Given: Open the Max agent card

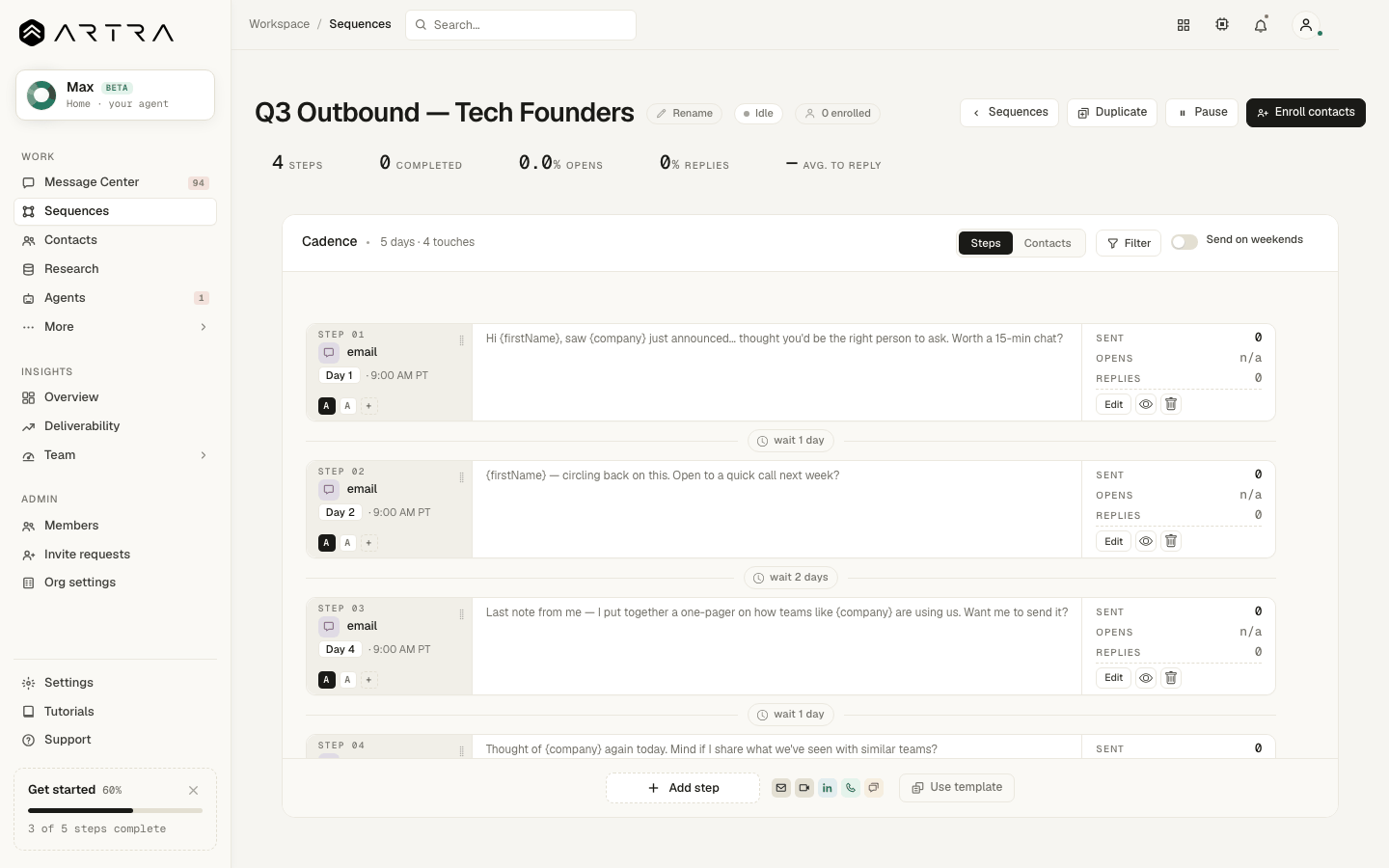Looking at the screenshot, I should 115,95.
